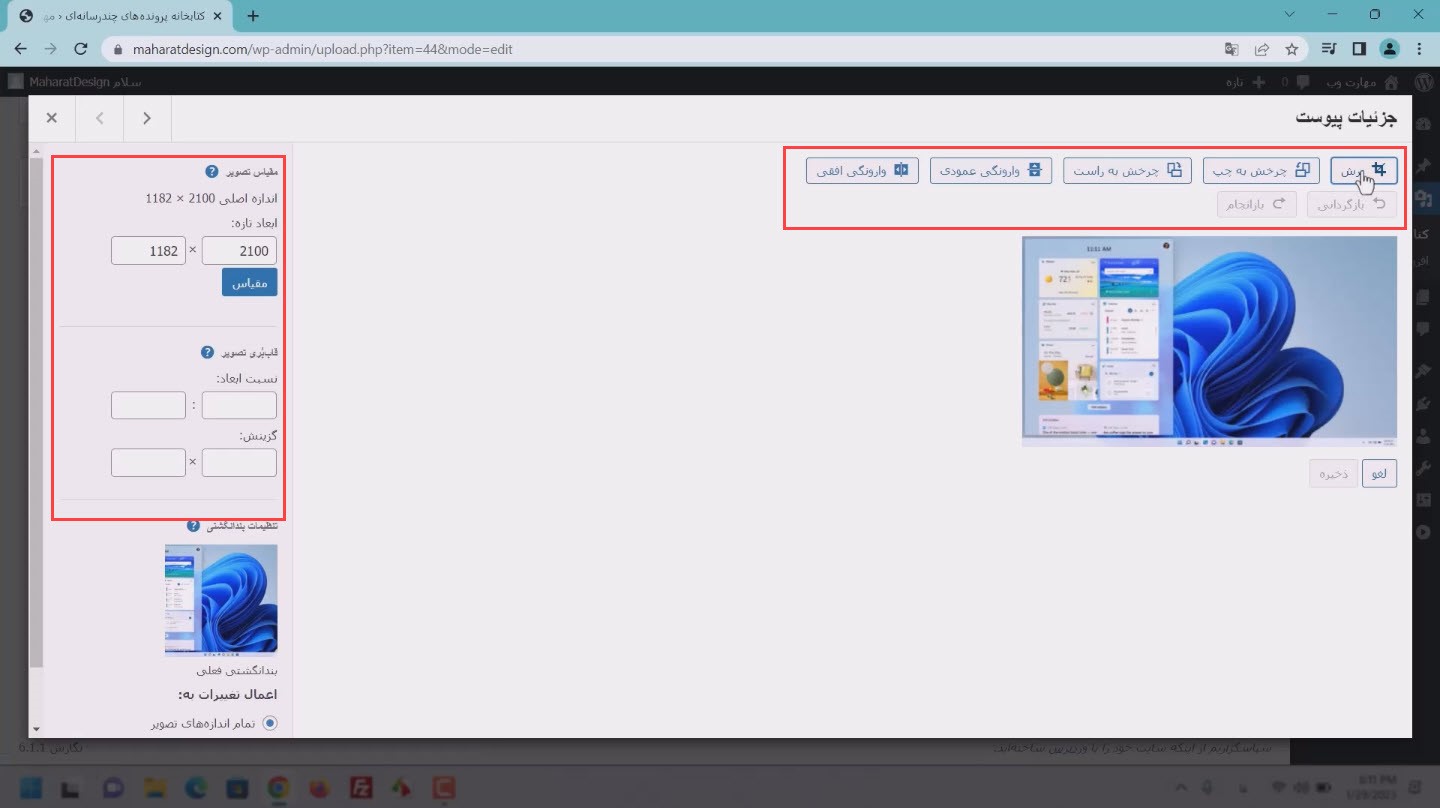Open Chrome three-dot menu
The height and width of the screenshot is (808, 1440).
coord(1419,48)
